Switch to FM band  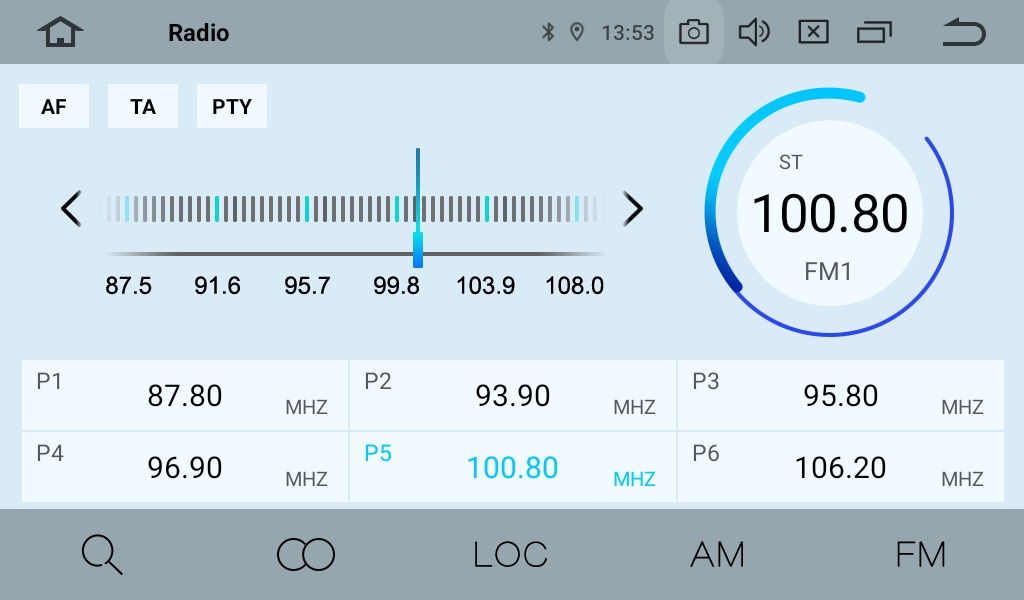[x=920, y=554]
